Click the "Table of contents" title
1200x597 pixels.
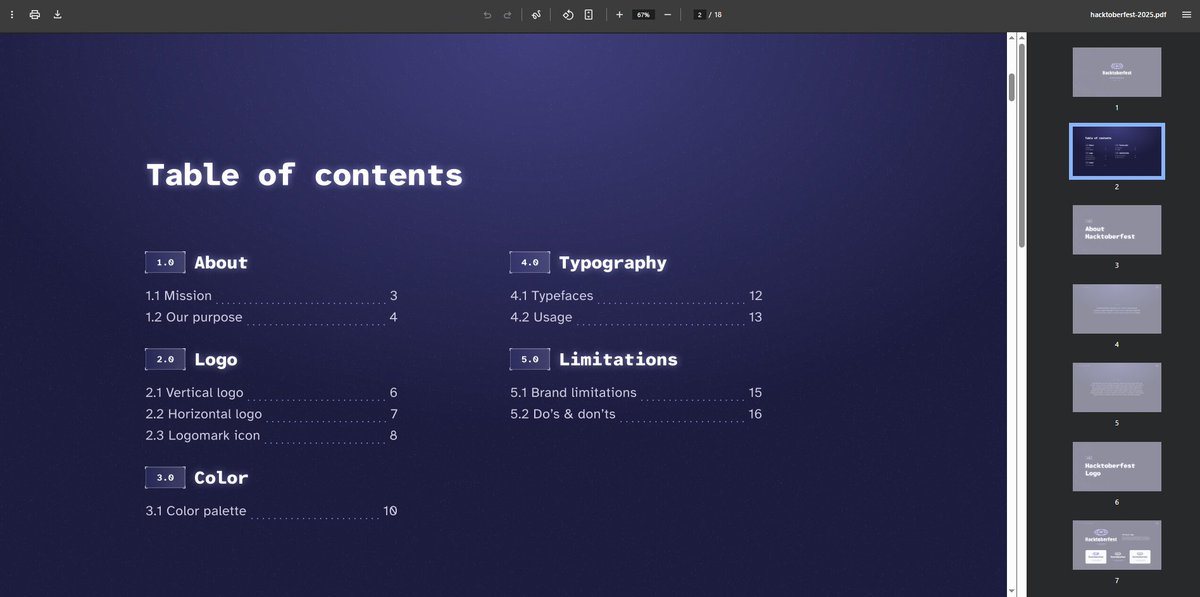click(x=305, y=175)
